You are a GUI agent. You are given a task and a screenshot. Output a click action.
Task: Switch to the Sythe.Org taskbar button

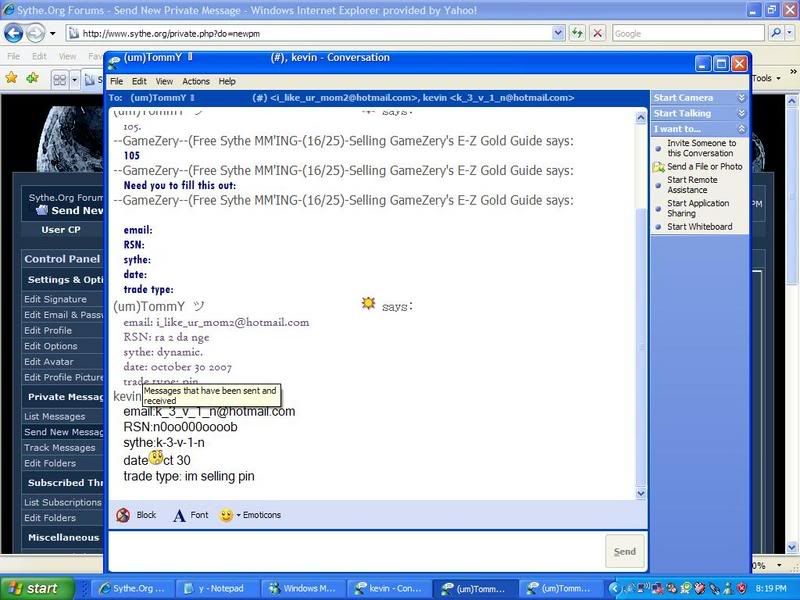[134, 589]
